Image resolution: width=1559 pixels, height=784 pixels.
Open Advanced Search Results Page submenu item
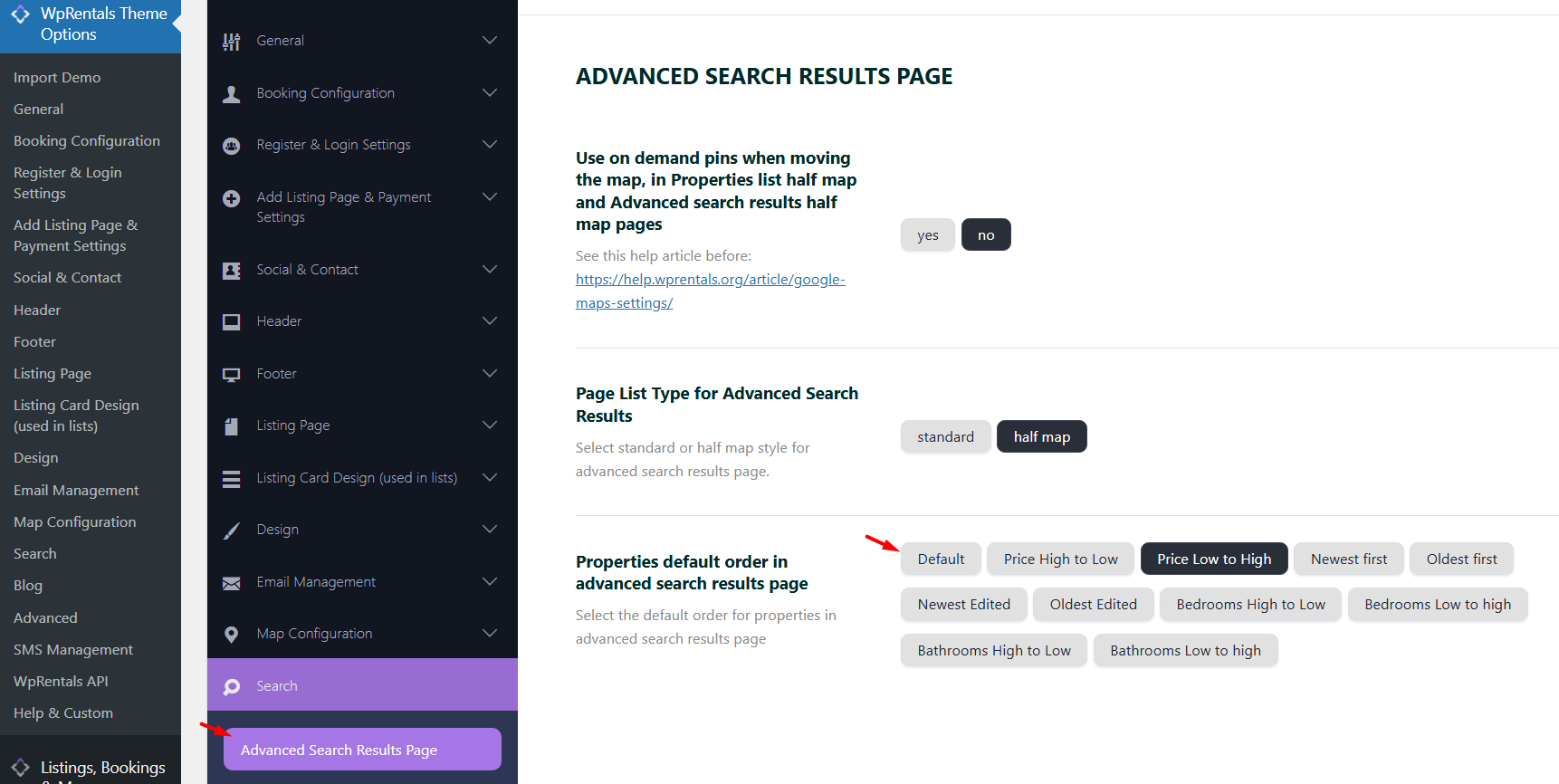tap(362, 750)
